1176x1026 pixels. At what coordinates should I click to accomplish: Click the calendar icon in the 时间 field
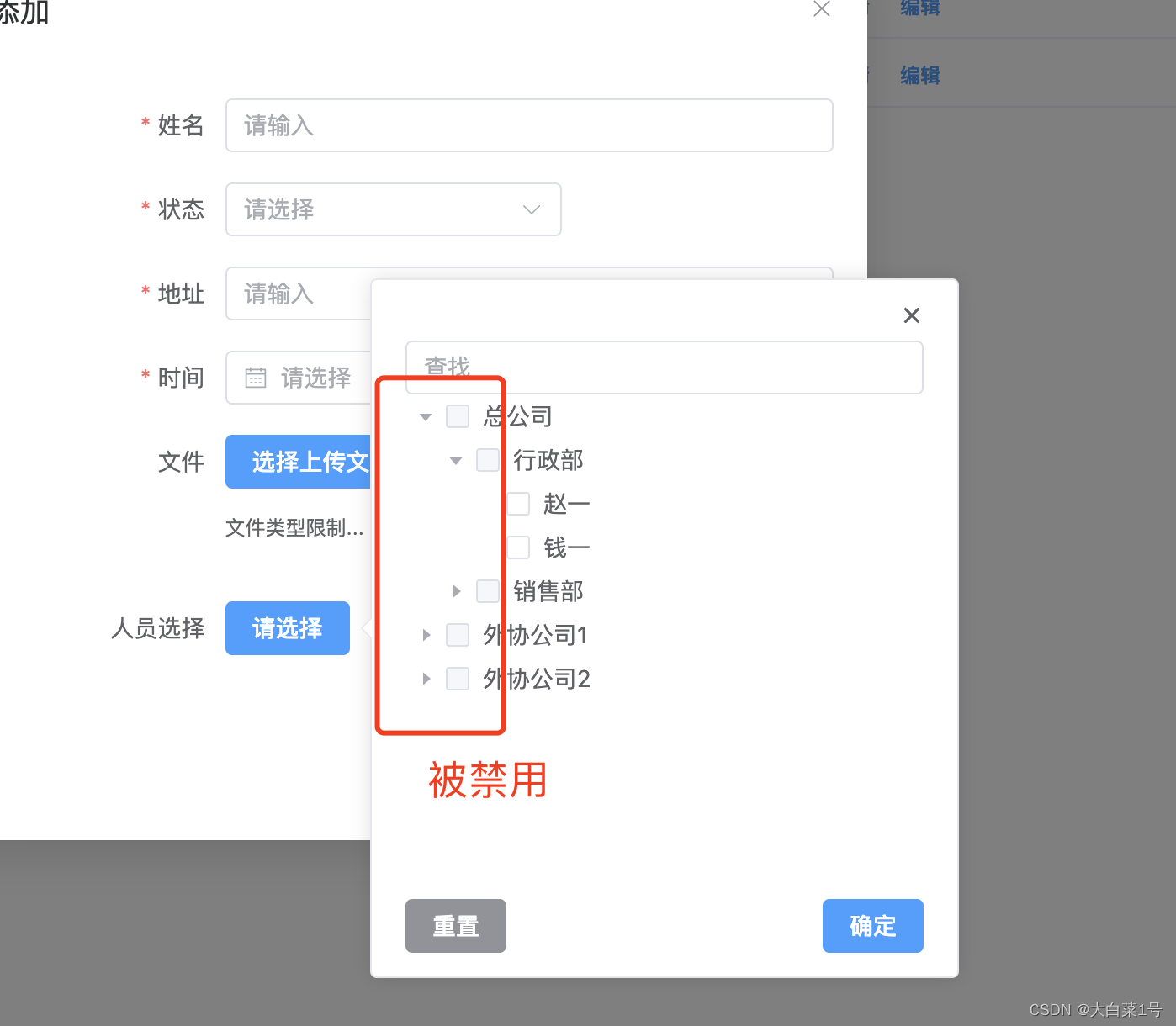tap(256, 378)
